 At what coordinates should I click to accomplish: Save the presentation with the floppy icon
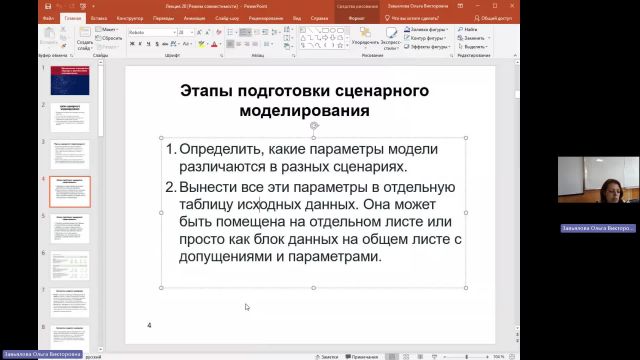(x=48, y=6)
